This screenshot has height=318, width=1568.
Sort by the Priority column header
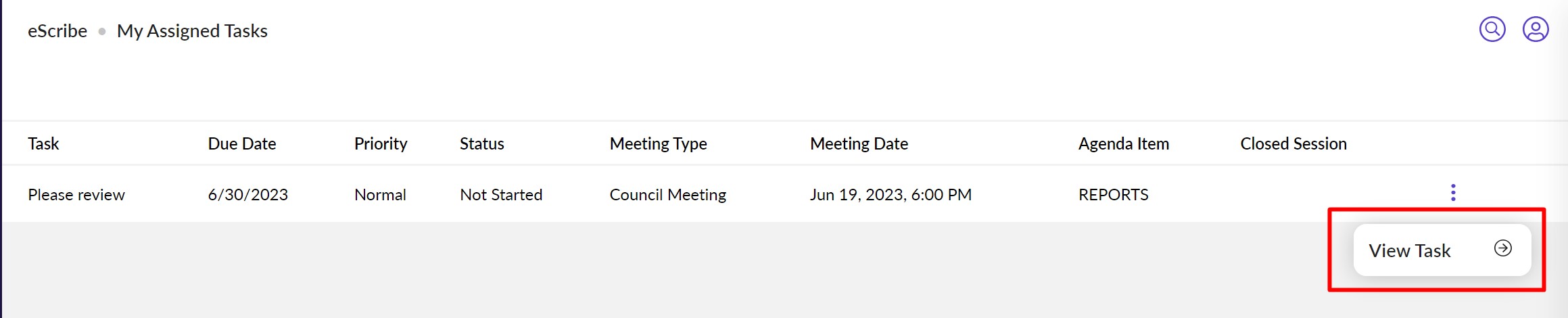click(381, 143)
